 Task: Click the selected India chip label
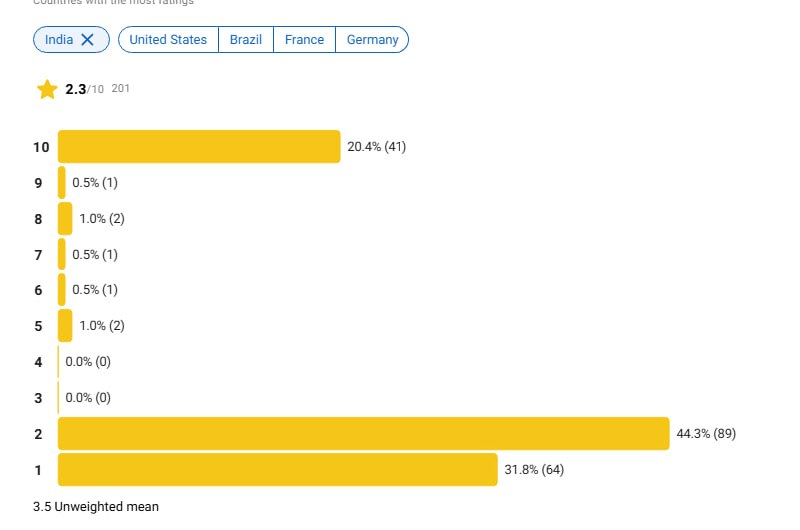[x=59, y=40]
